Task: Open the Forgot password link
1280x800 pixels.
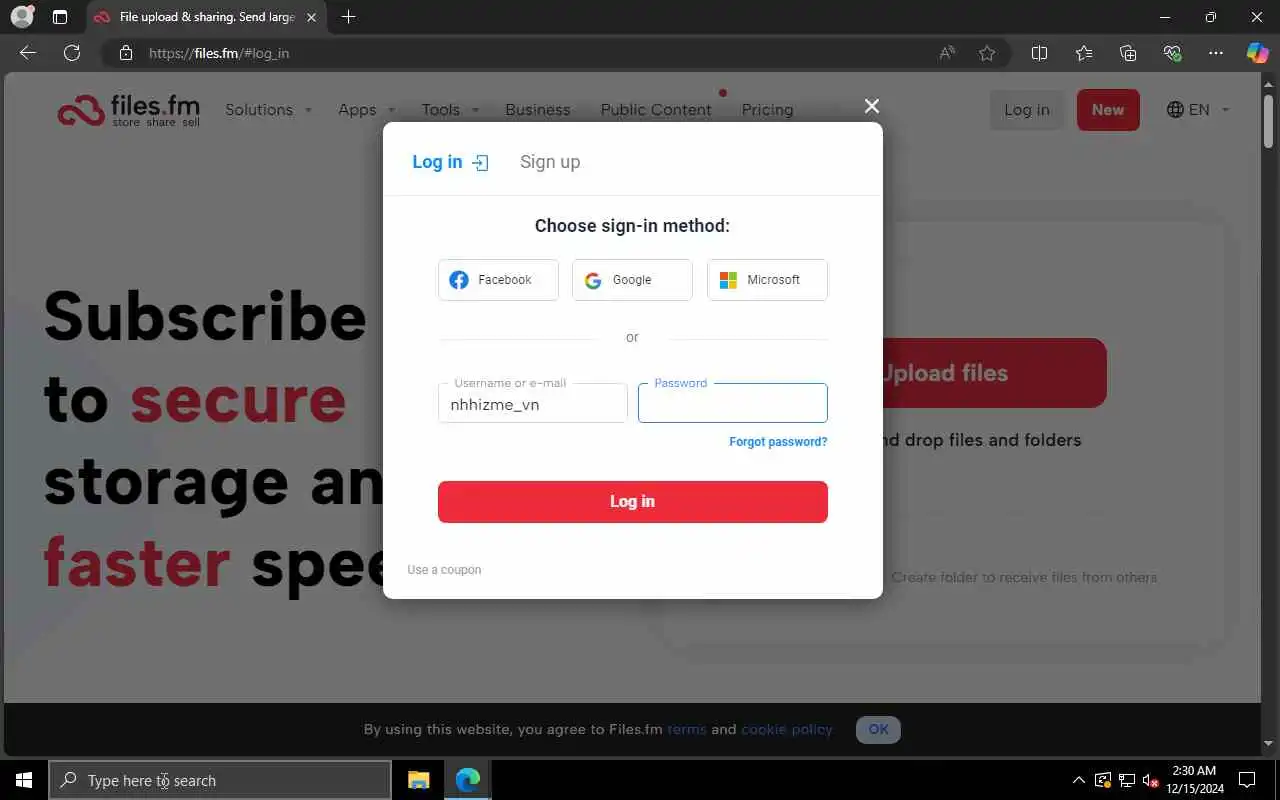Action: coord(778,442)
